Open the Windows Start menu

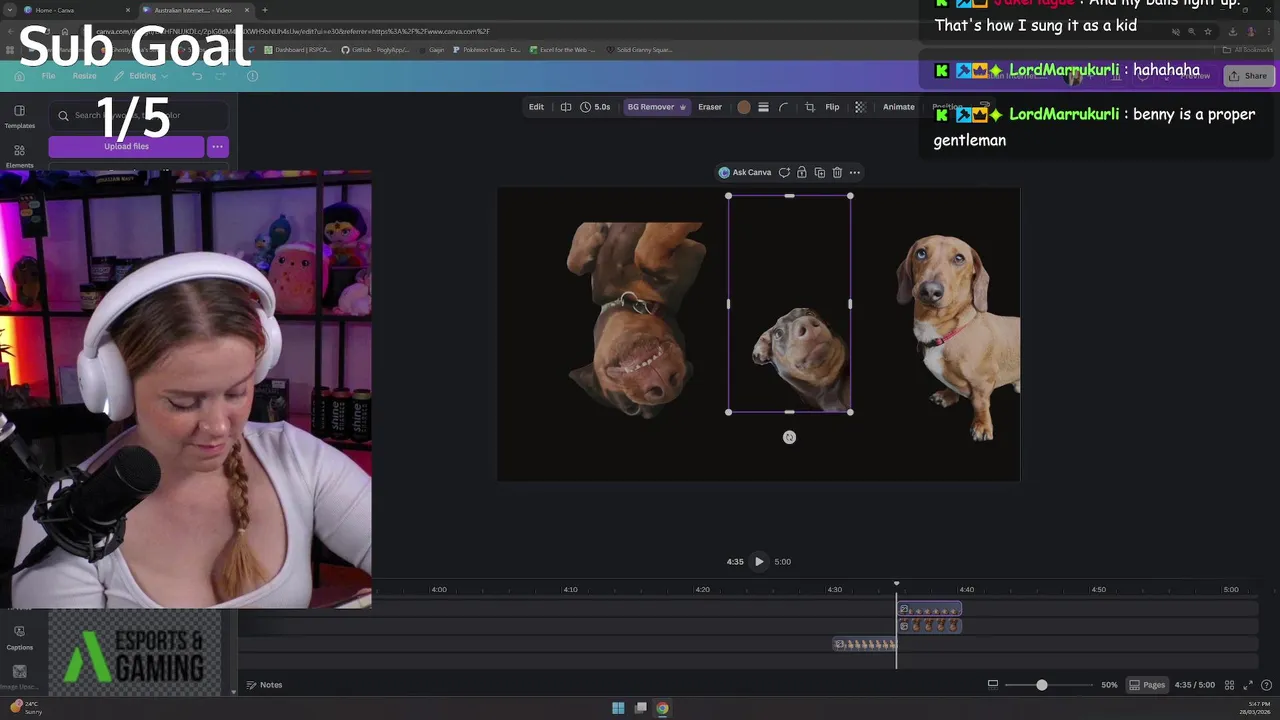[x=618, y=708]
